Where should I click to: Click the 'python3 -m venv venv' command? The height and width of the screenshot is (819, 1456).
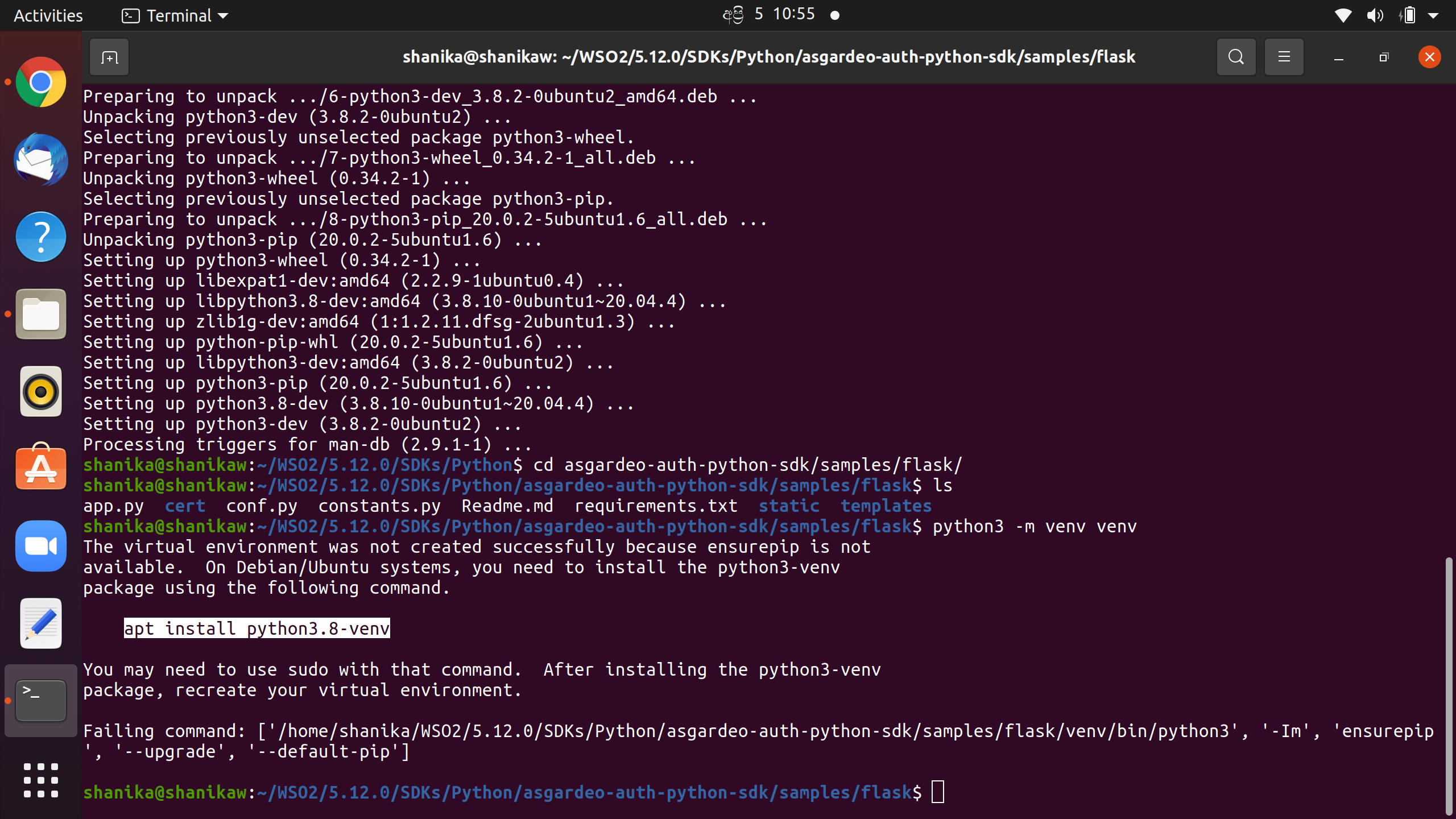pyautogui.click(x=1035, y=526)
